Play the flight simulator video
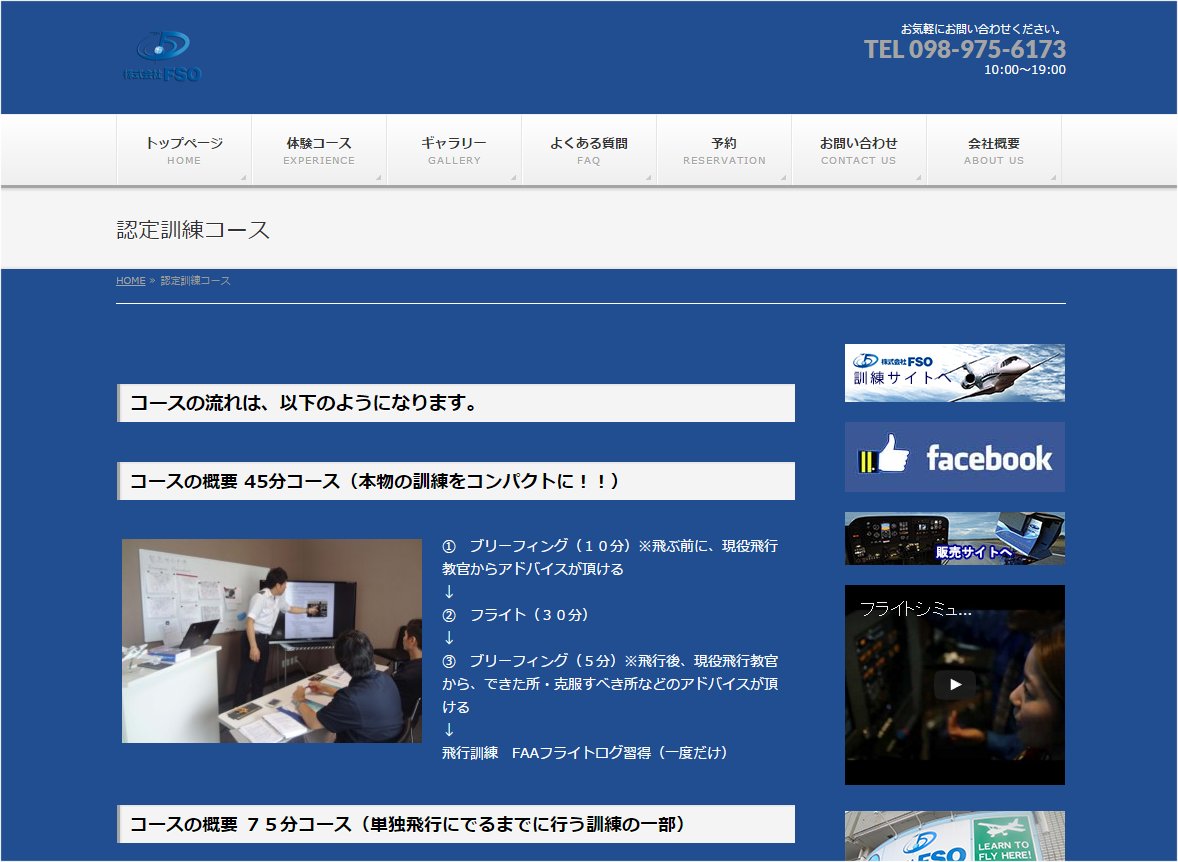 click(x=954, y=685)
